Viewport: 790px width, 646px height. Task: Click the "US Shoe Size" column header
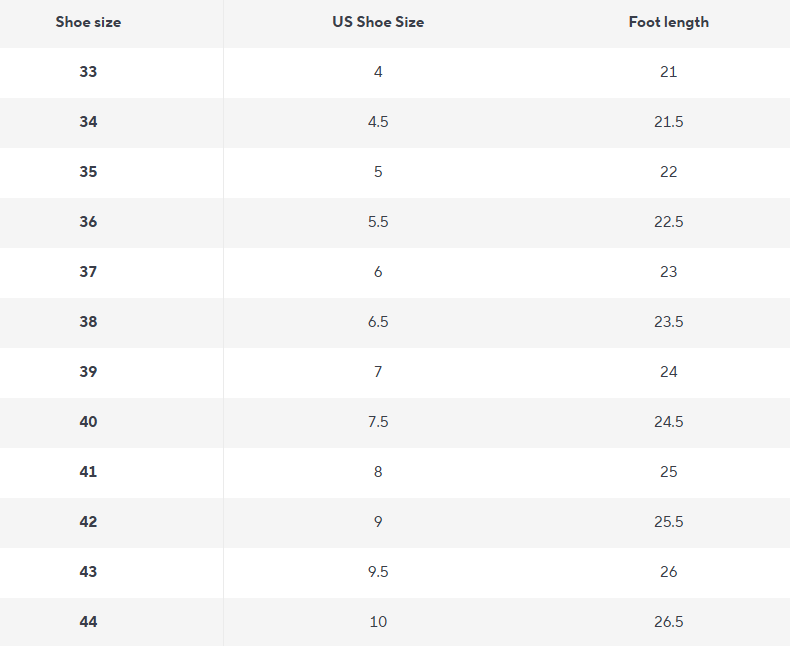point(378,22)
